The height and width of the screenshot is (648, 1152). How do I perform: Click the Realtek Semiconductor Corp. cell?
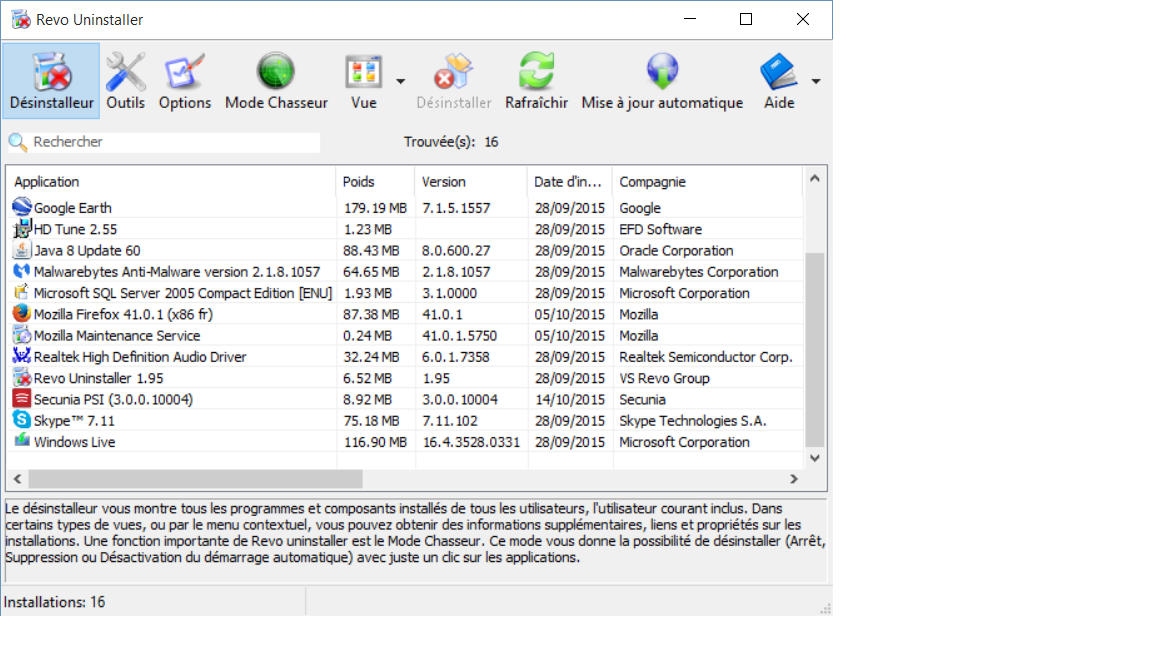coord(705,357)
